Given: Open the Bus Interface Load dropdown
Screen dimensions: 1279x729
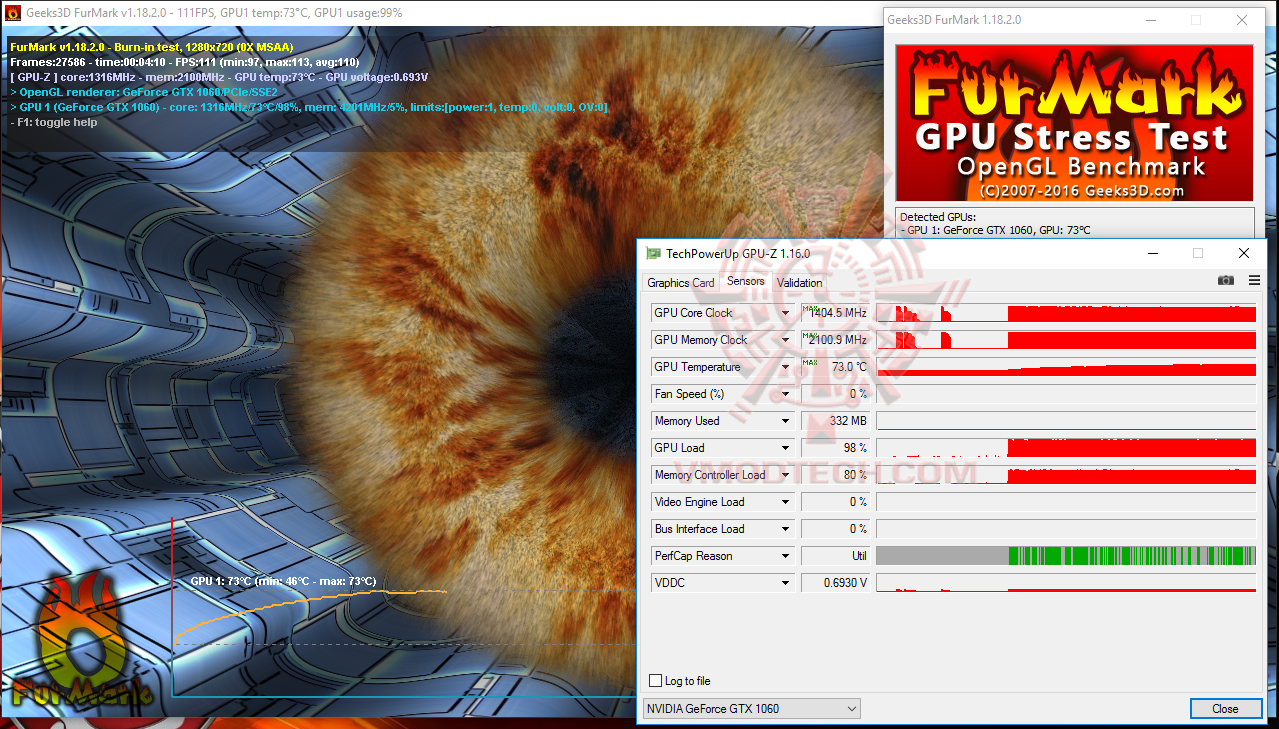Looking at the screenshot, I should [787, 529].
